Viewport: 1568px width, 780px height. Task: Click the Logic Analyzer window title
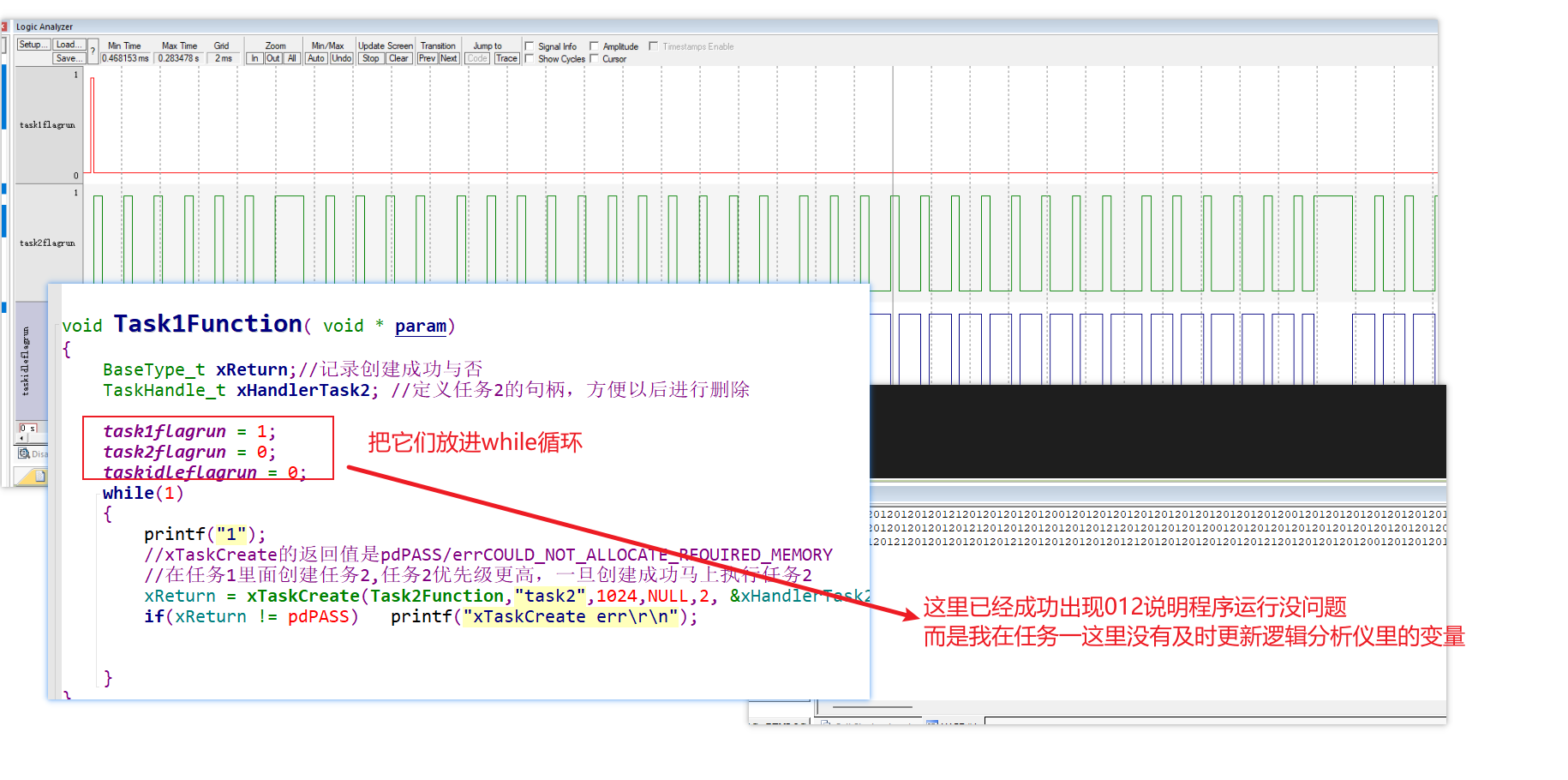coord(45,27)
